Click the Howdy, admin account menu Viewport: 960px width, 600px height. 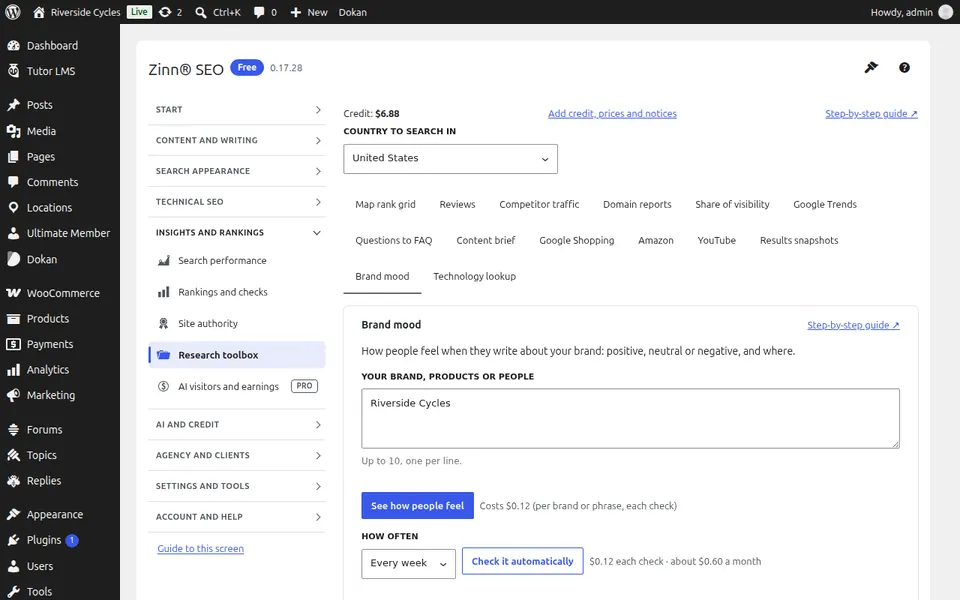pyautogui.click(x=911, y=12)
